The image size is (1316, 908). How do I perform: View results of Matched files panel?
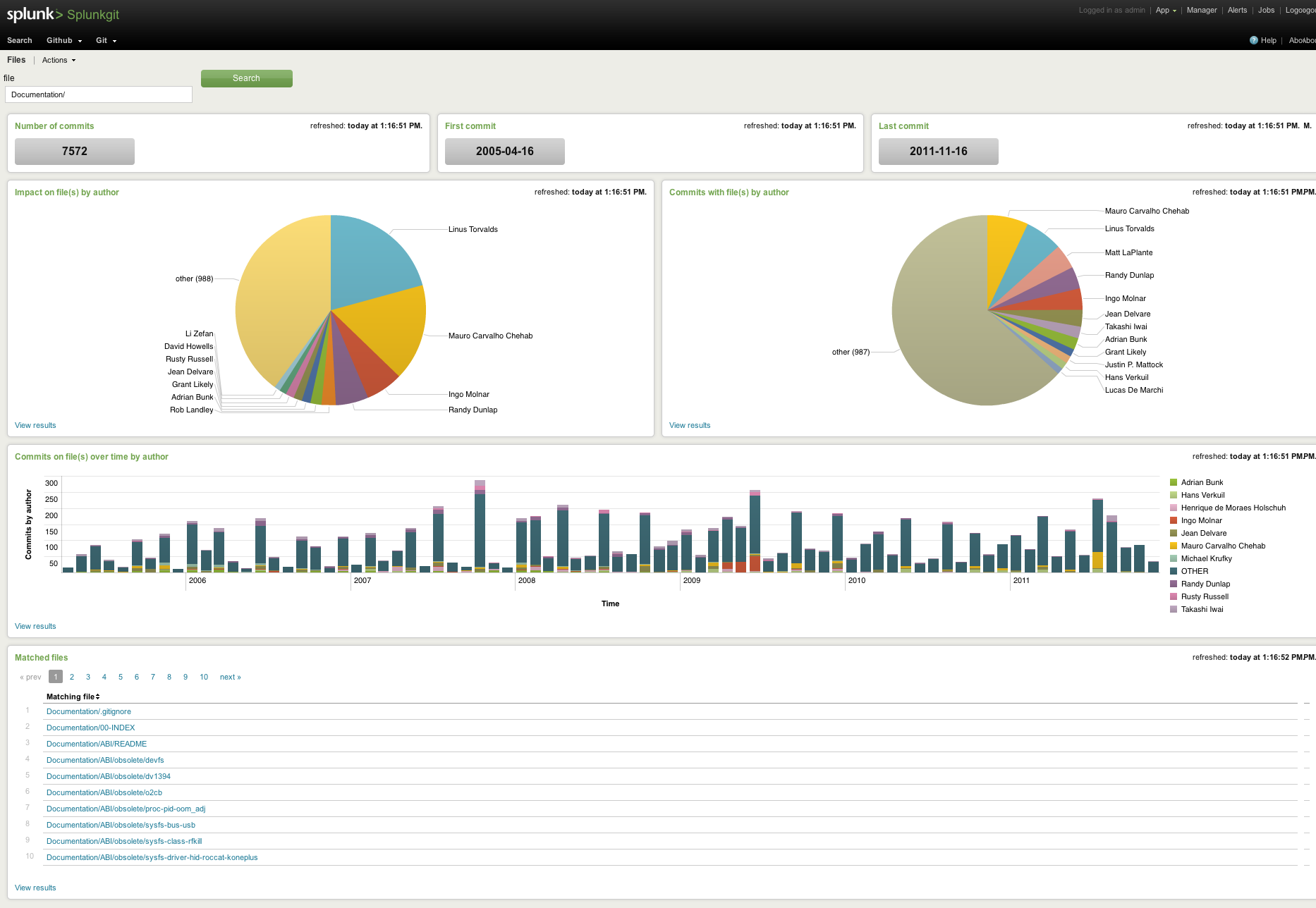[35, 888]
